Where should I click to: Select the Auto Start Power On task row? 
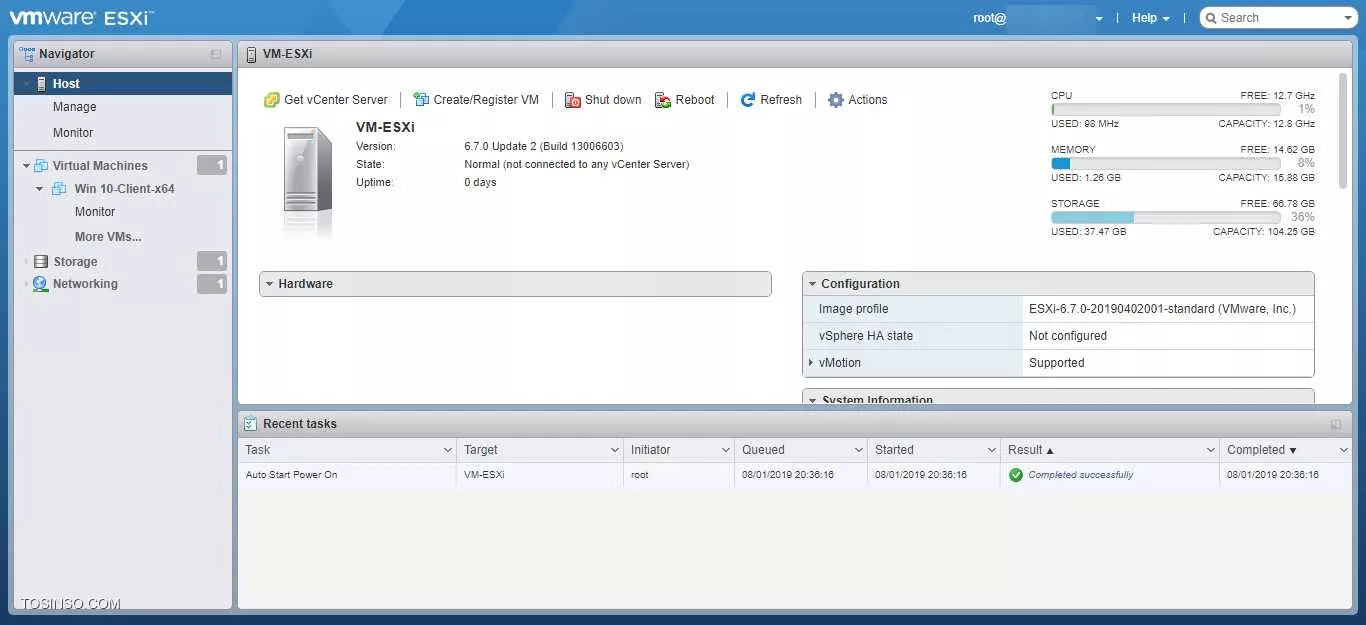794,475
